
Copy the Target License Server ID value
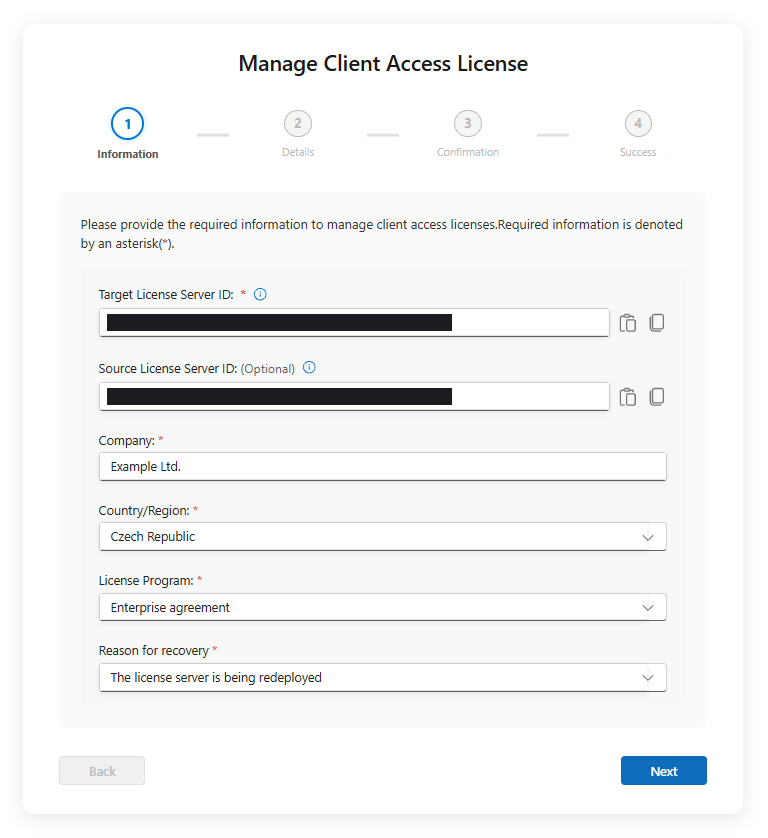[x=657, y=323]
